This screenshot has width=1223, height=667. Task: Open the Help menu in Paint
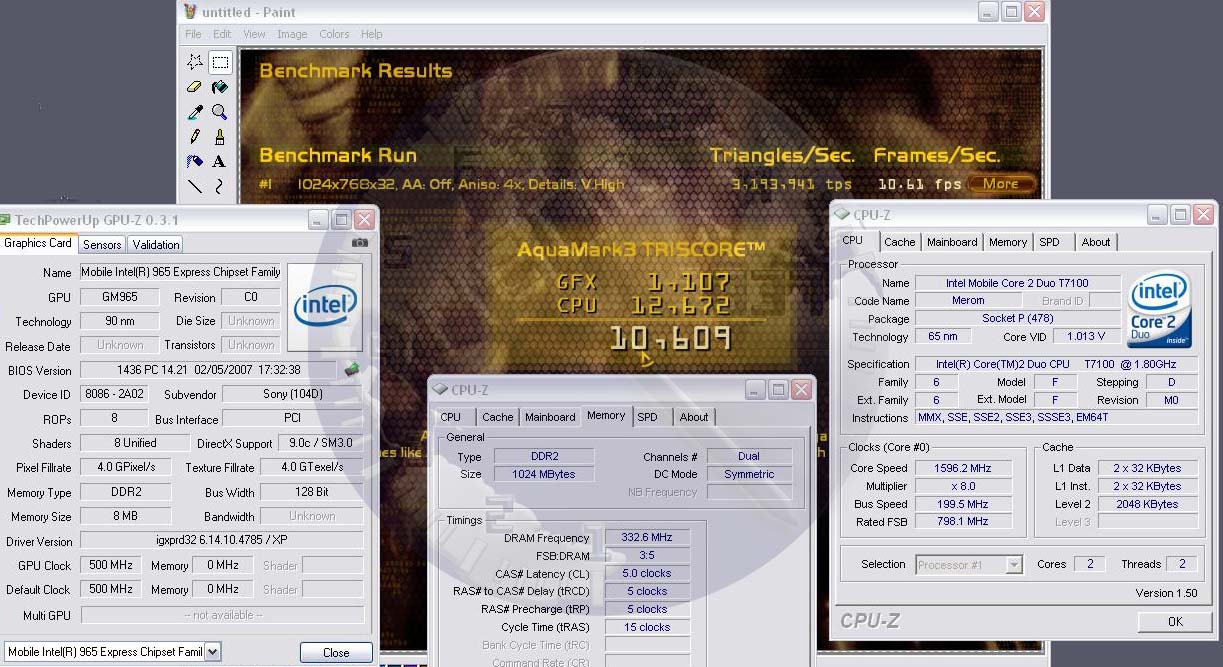[372, 34]
